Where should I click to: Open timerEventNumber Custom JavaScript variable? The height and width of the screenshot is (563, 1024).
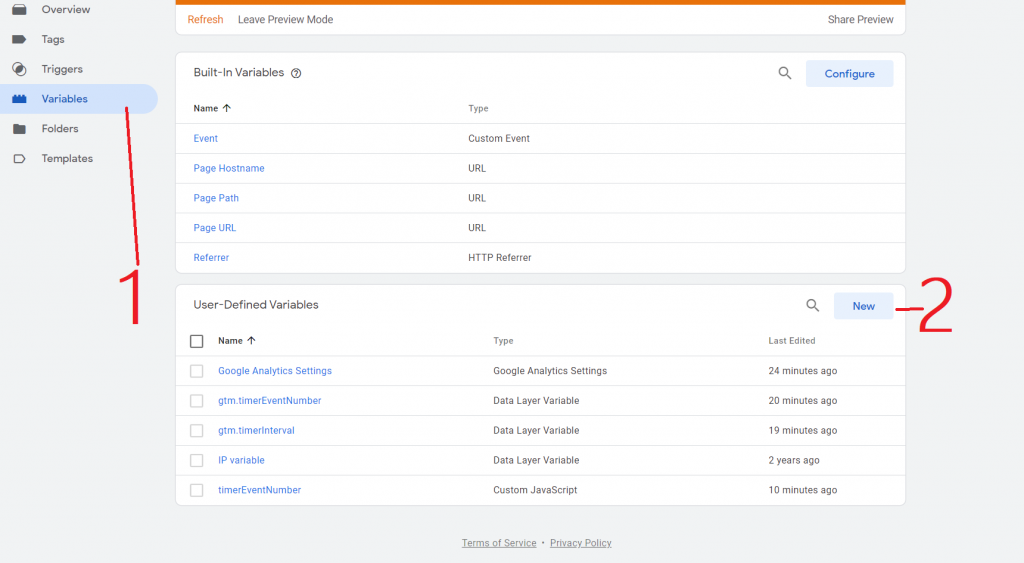click(x=259, y=490)
